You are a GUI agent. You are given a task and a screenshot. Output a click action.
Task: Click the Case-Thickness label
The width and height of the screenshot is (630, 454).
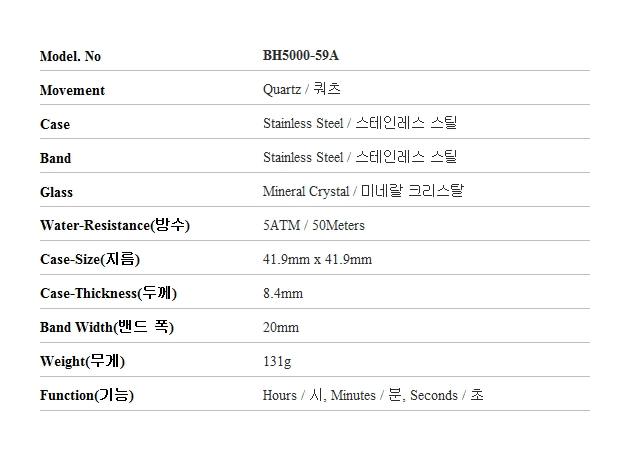point(108,293)
